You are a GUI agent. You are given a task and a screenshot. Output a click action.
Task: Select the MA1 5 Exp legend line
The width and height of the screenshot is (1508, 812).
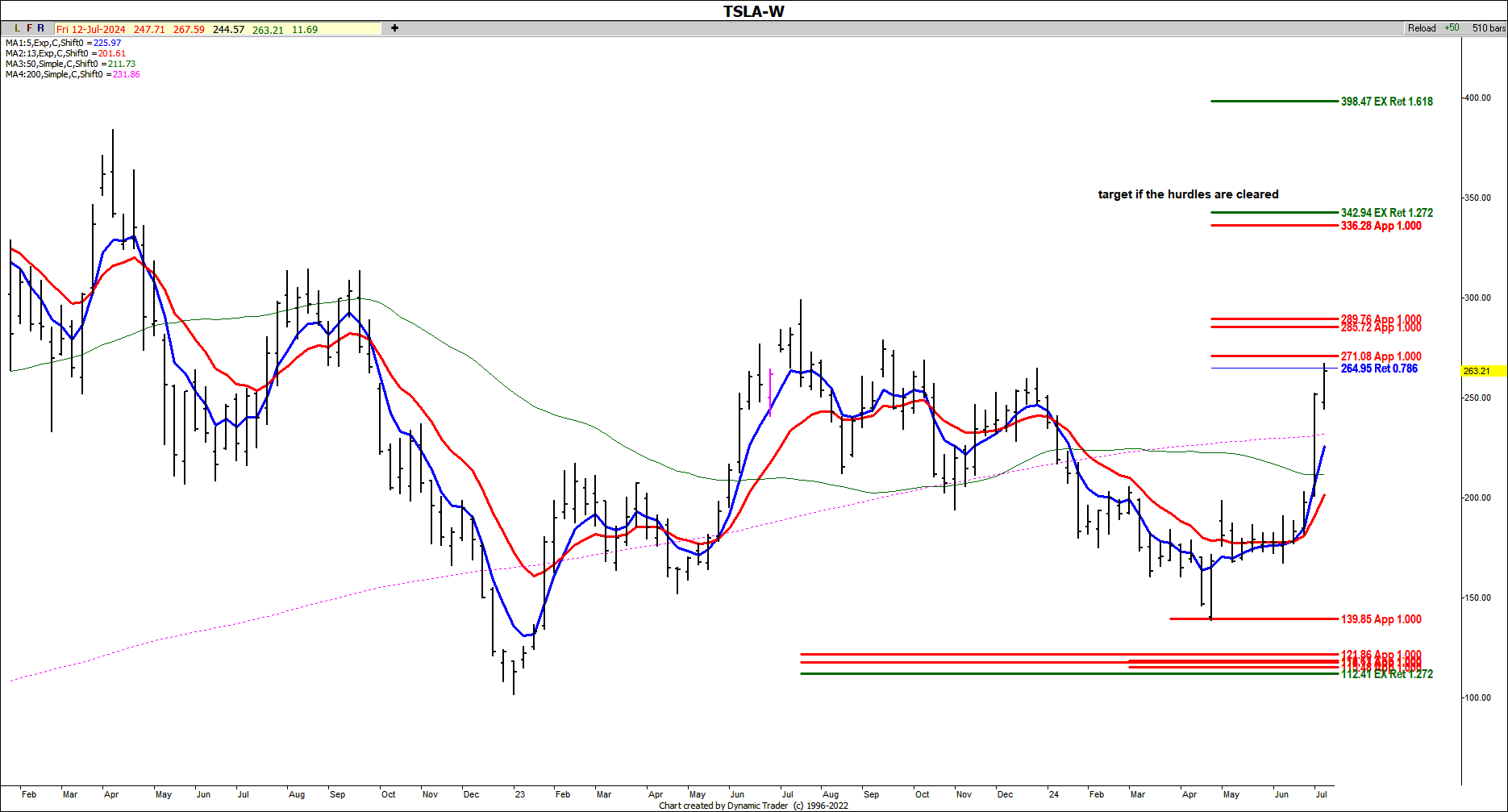click(63, 43)
